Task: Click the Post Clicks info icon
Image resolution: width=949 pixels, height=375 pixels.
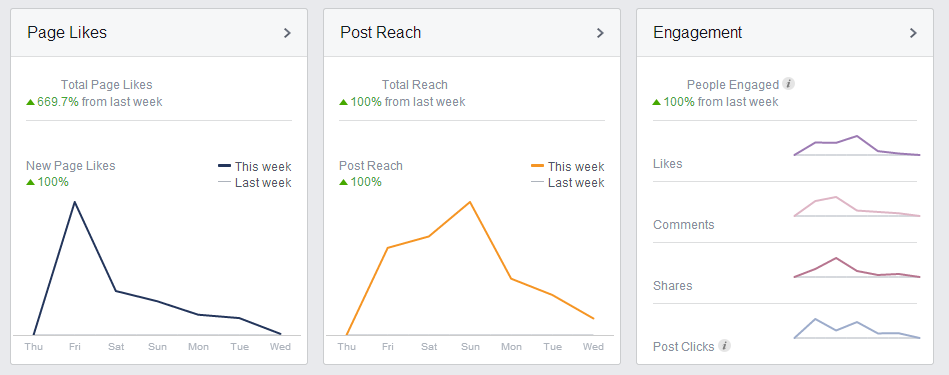Action: click(x=724, y=346)
